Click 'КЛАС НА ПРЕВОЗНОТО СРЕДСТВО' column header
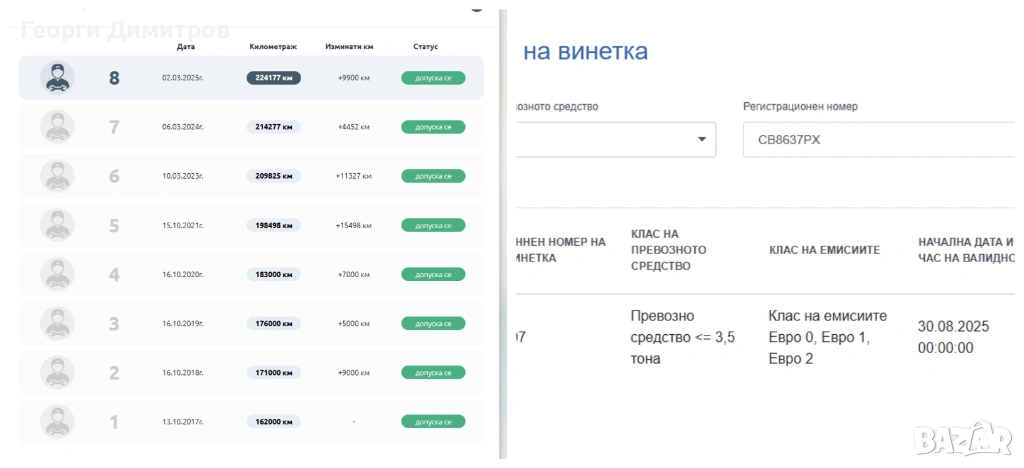Image resolution: width=1024 pixels, height=468 pixels. click(x=669, y=250)
